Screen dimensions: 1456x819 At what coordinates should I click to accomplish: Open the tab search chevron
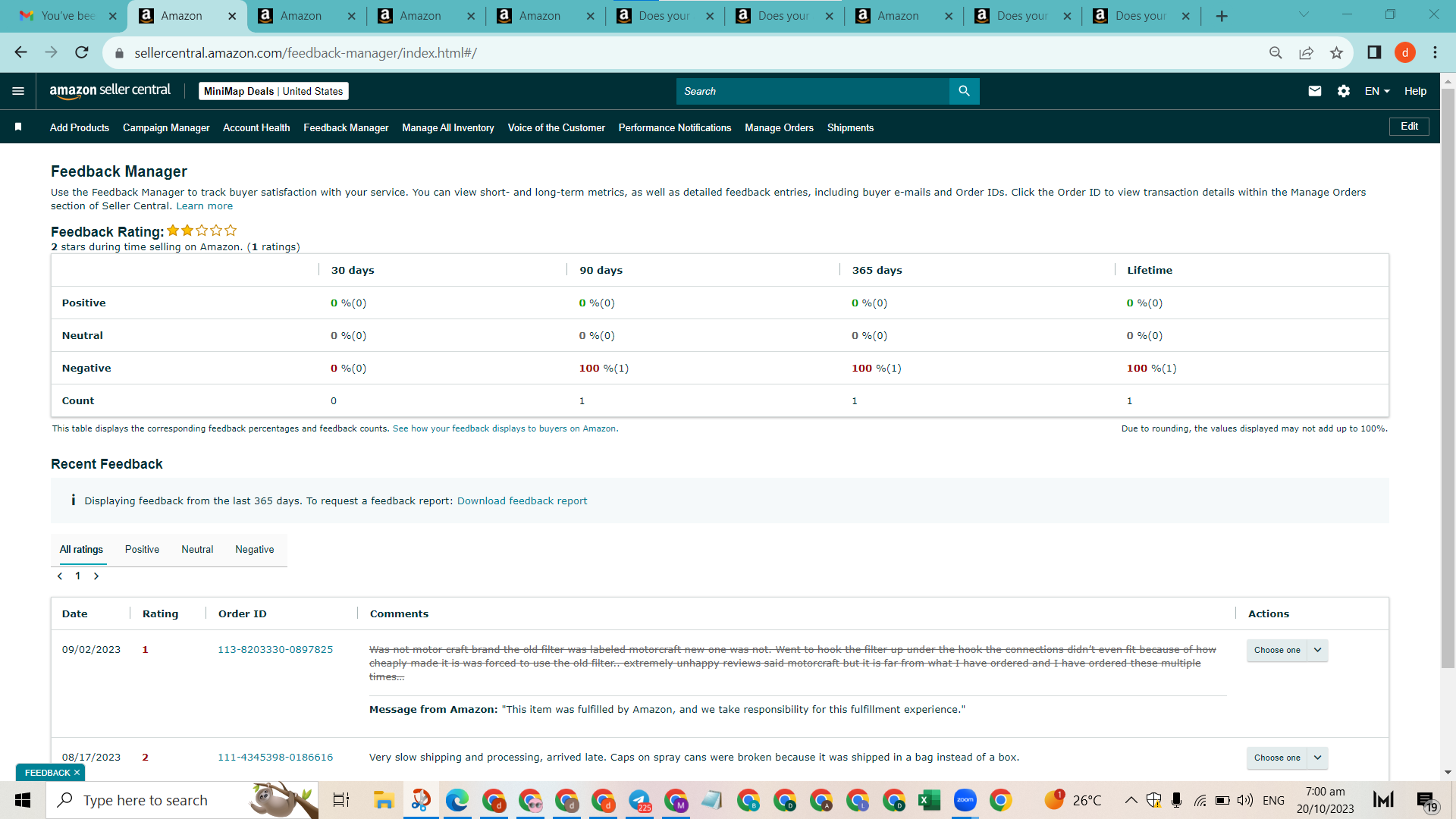[1304, 14]
